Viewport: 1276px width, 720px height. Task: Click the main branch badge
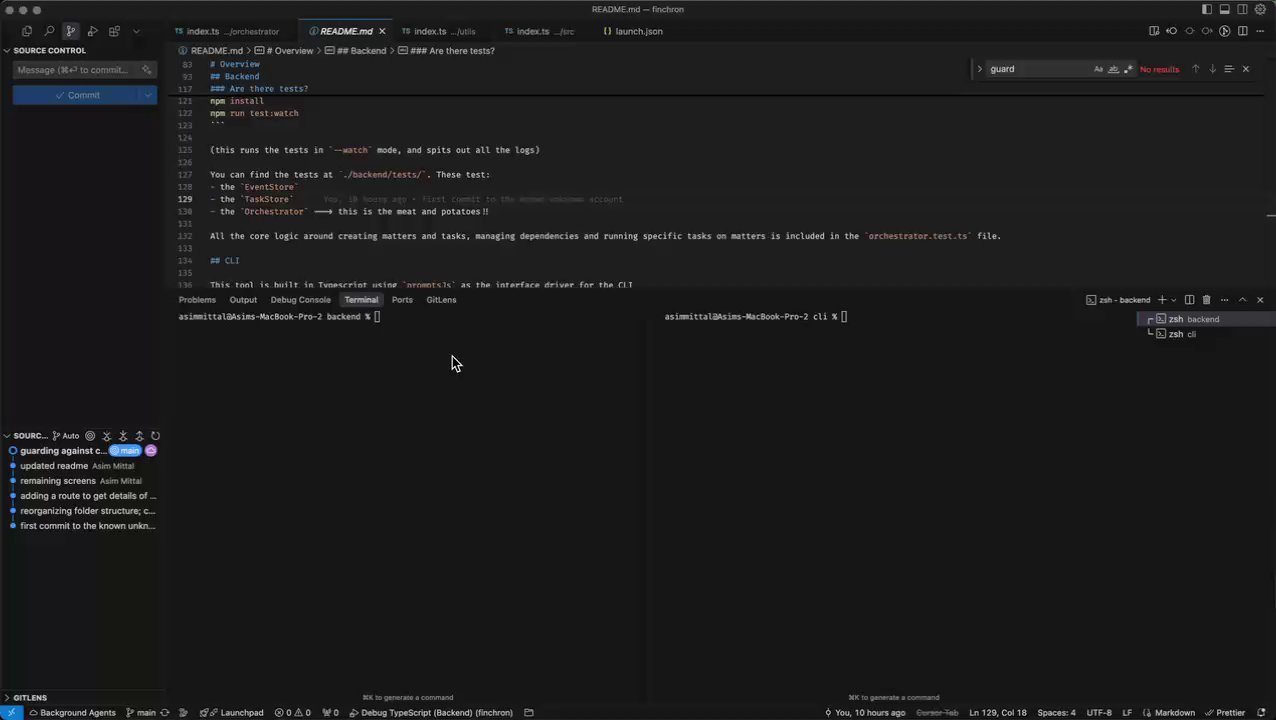[x=125, y=451]
